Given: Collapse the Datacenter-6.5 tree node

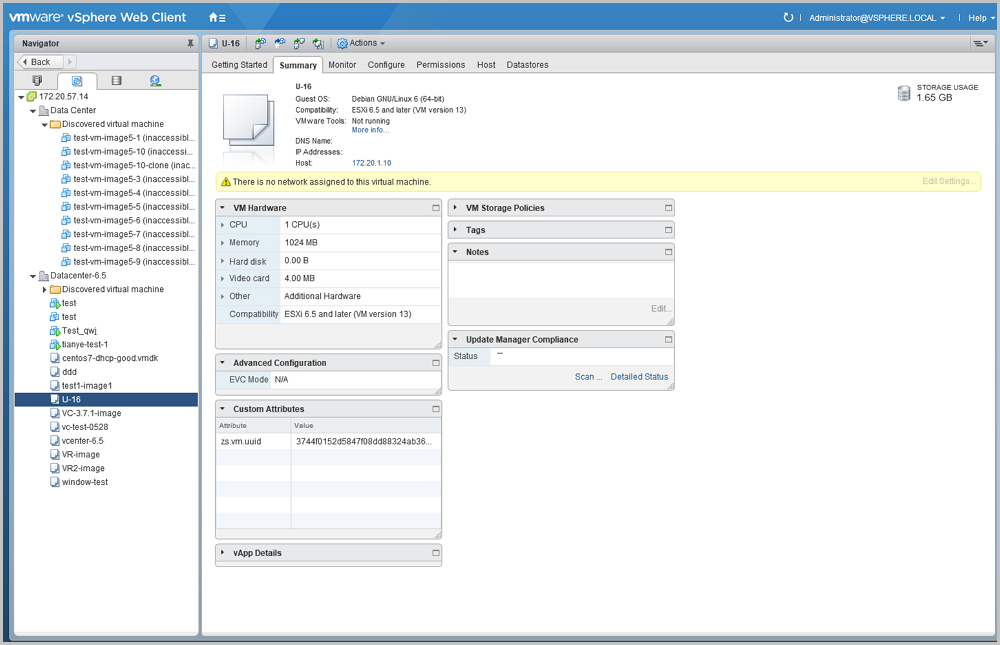Looking at the screenshot, I should pyautogui.click(x=32, y=276).
